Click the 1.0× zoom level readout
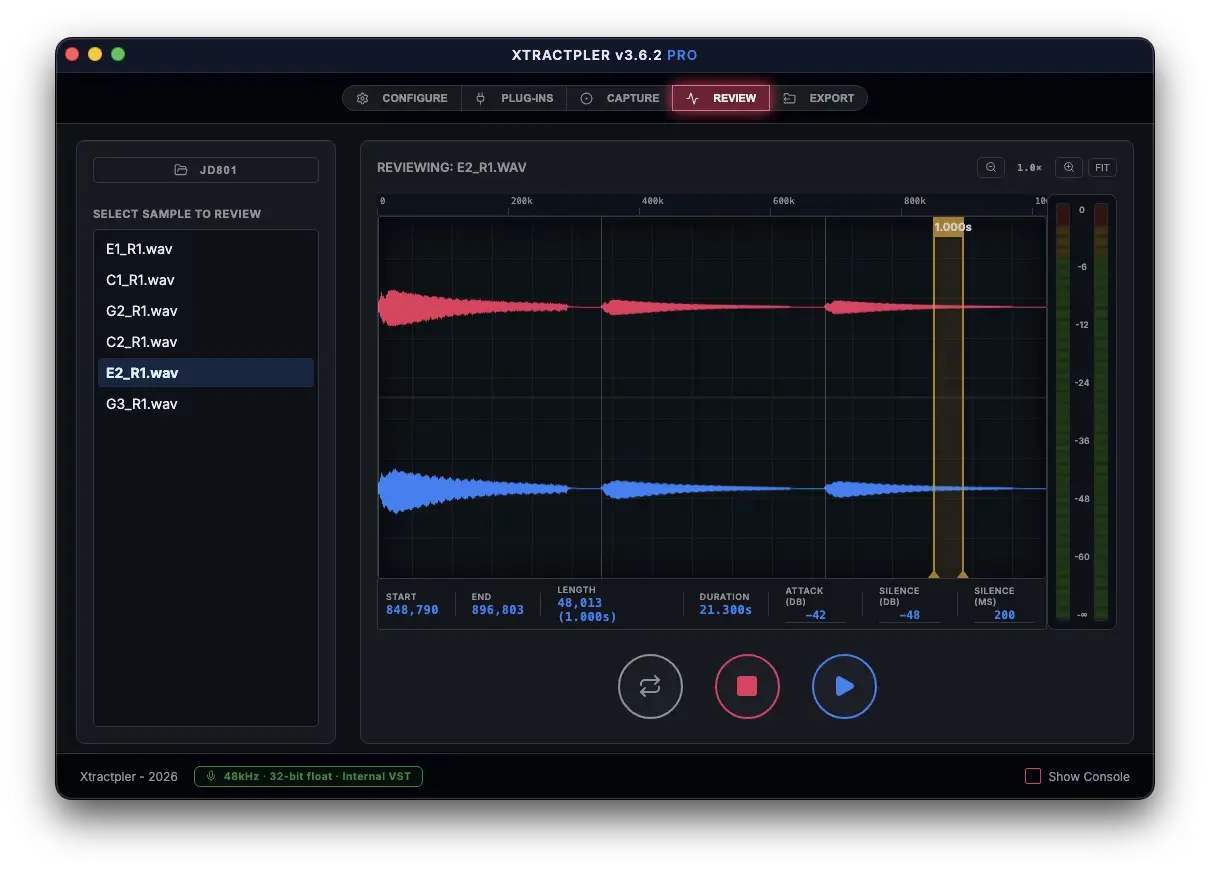The image size is (1210, 873). (1029, 168)
